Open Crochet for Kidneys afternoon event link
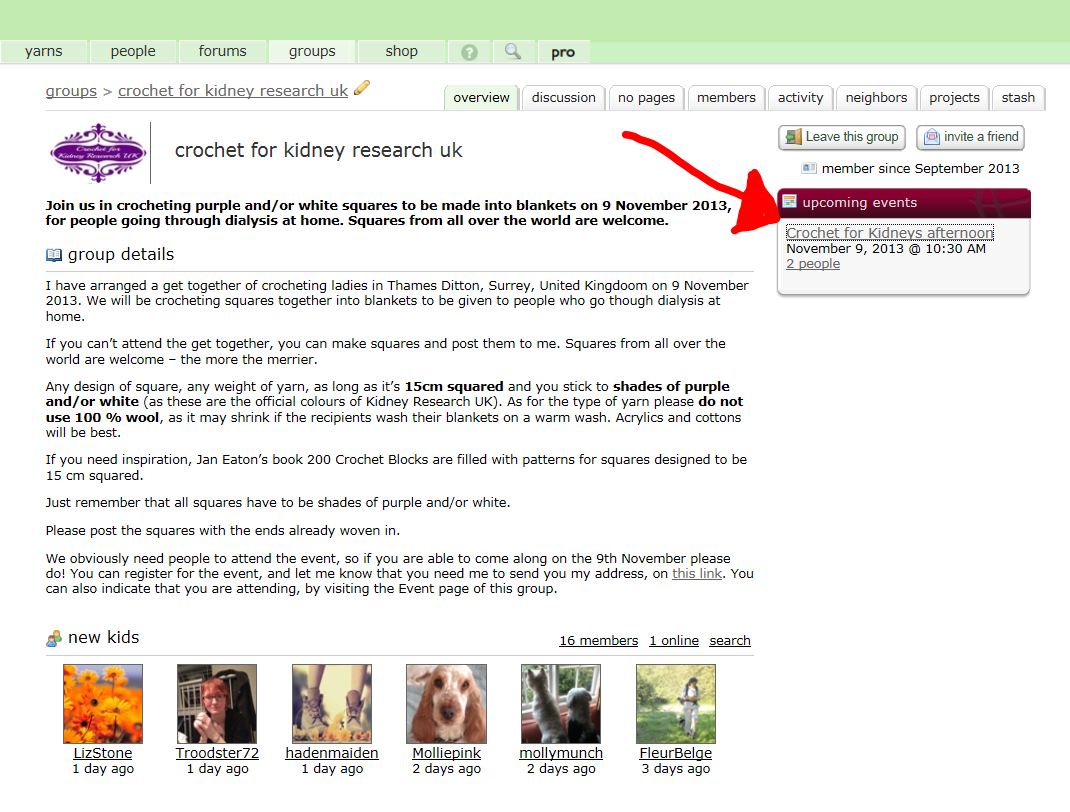1070x812 pixels. pos(889,233)
